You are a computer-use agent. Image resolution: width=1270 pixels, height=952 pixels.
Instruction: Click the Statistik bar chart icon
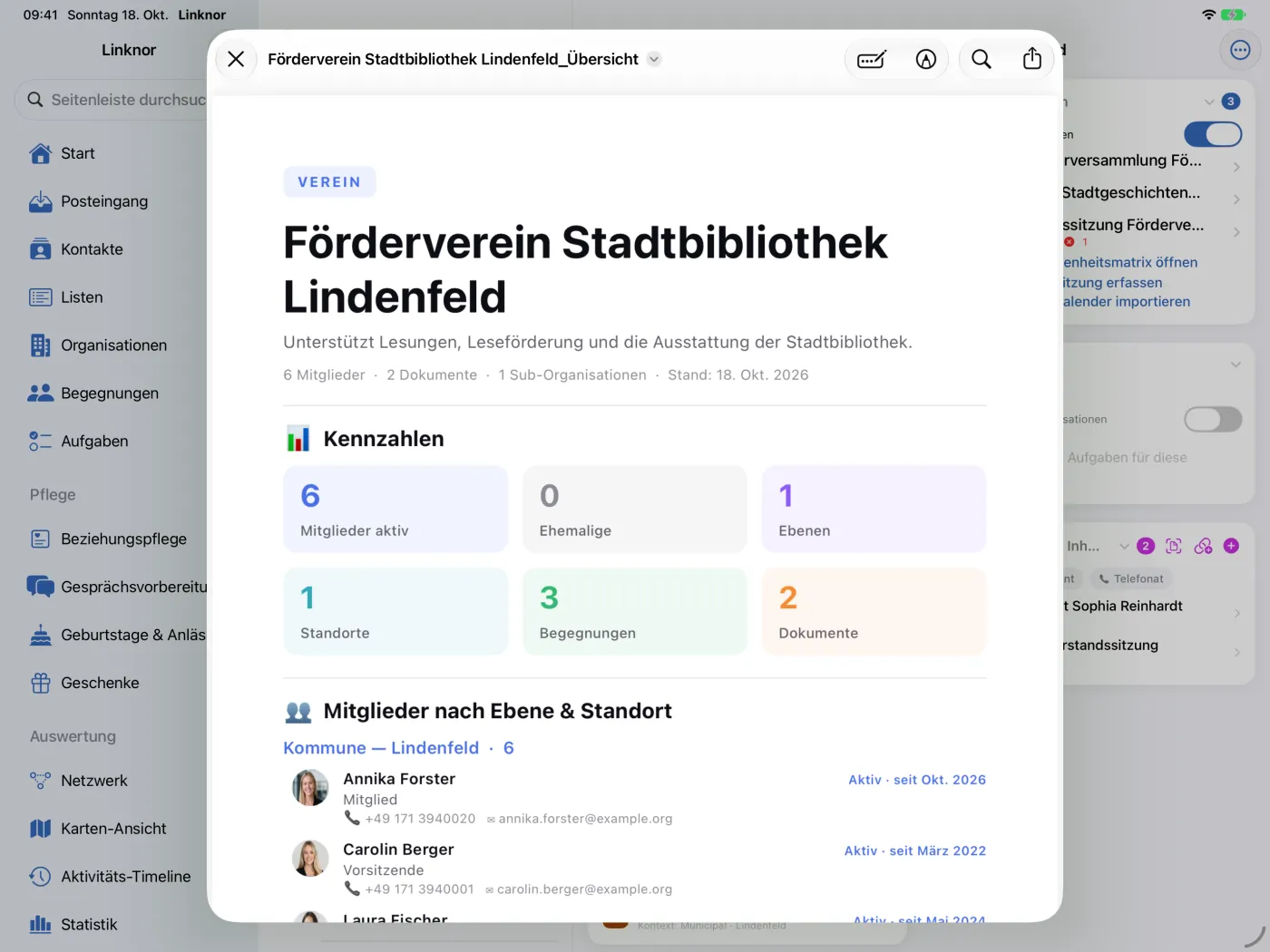[x=40, y=925]
